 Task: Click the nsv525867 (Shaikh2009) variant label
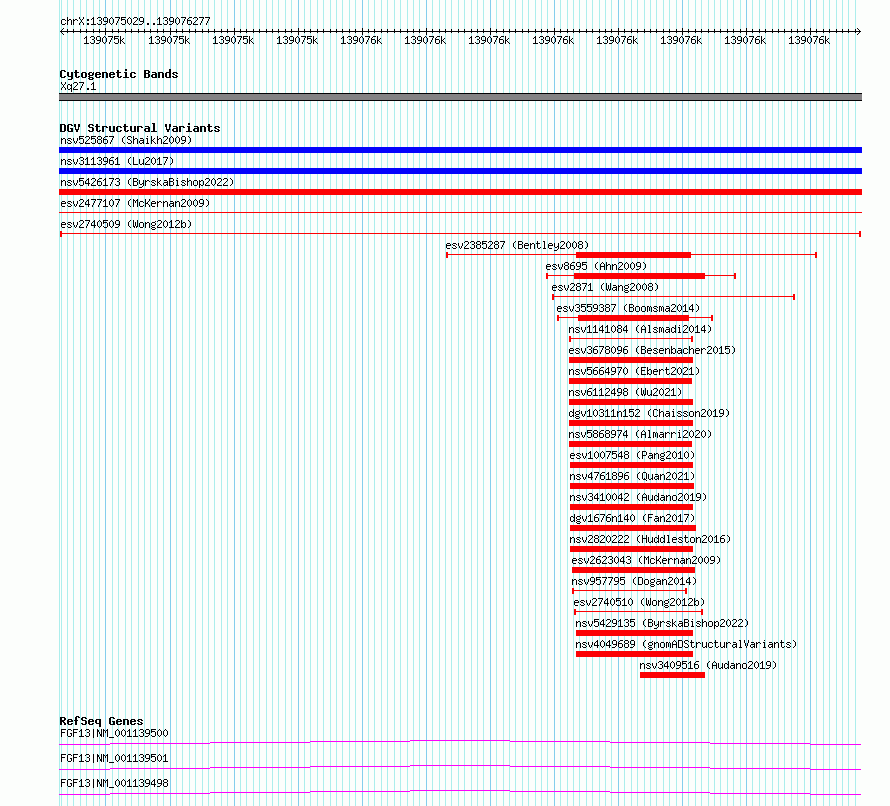(126, 140)
